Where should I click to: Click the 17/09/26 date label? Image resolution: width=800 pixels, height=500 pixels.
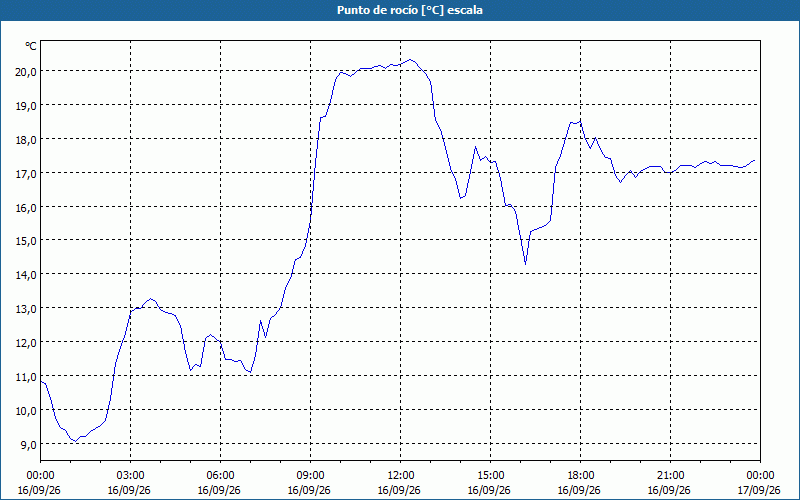pos(759,490)
